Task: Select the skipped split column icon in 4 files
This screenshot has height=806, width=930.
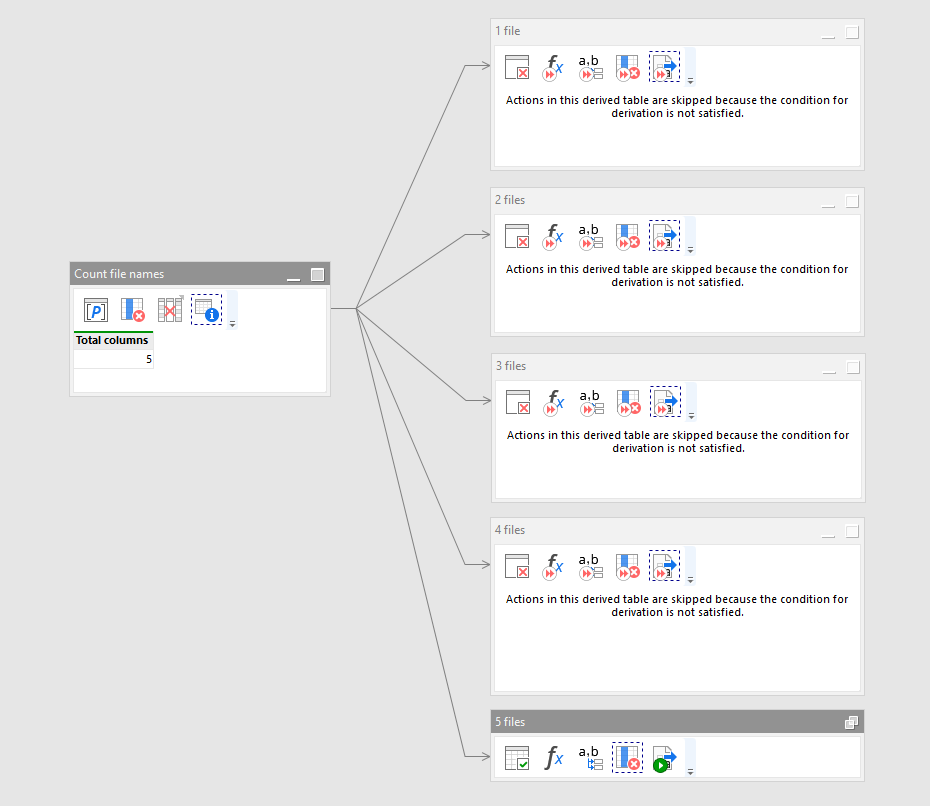Action: tap(590, 566)
